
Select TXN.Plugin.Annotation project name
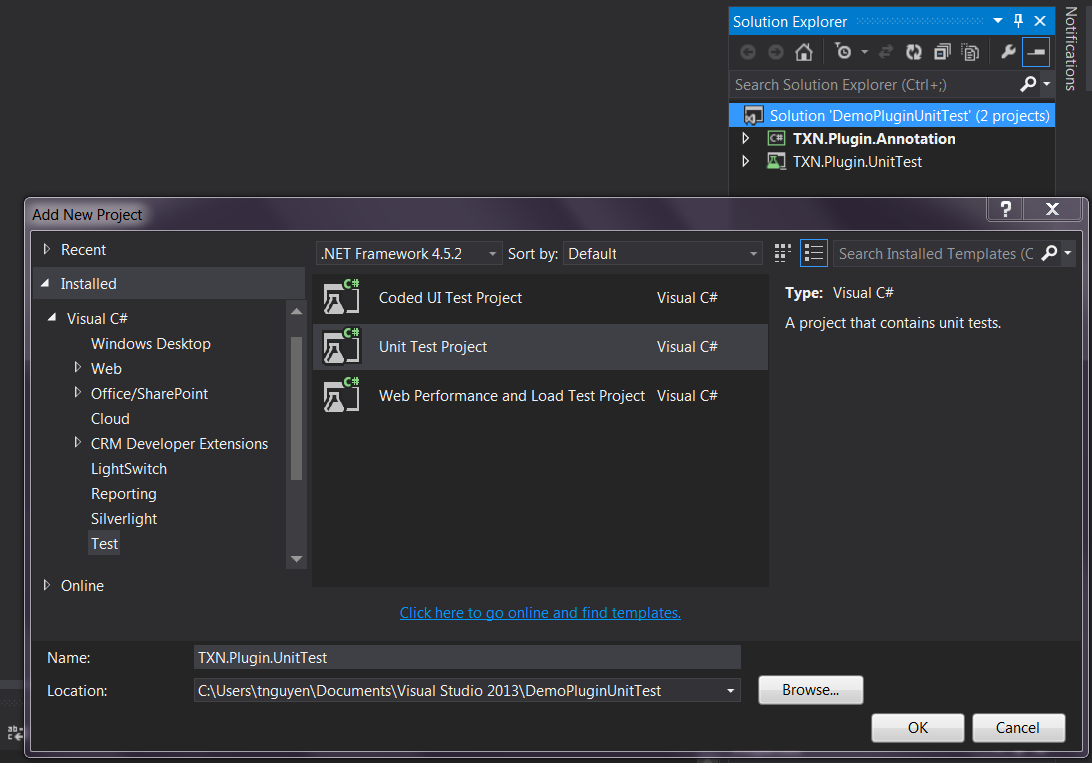pyautogui.click(x=874, y=139)
